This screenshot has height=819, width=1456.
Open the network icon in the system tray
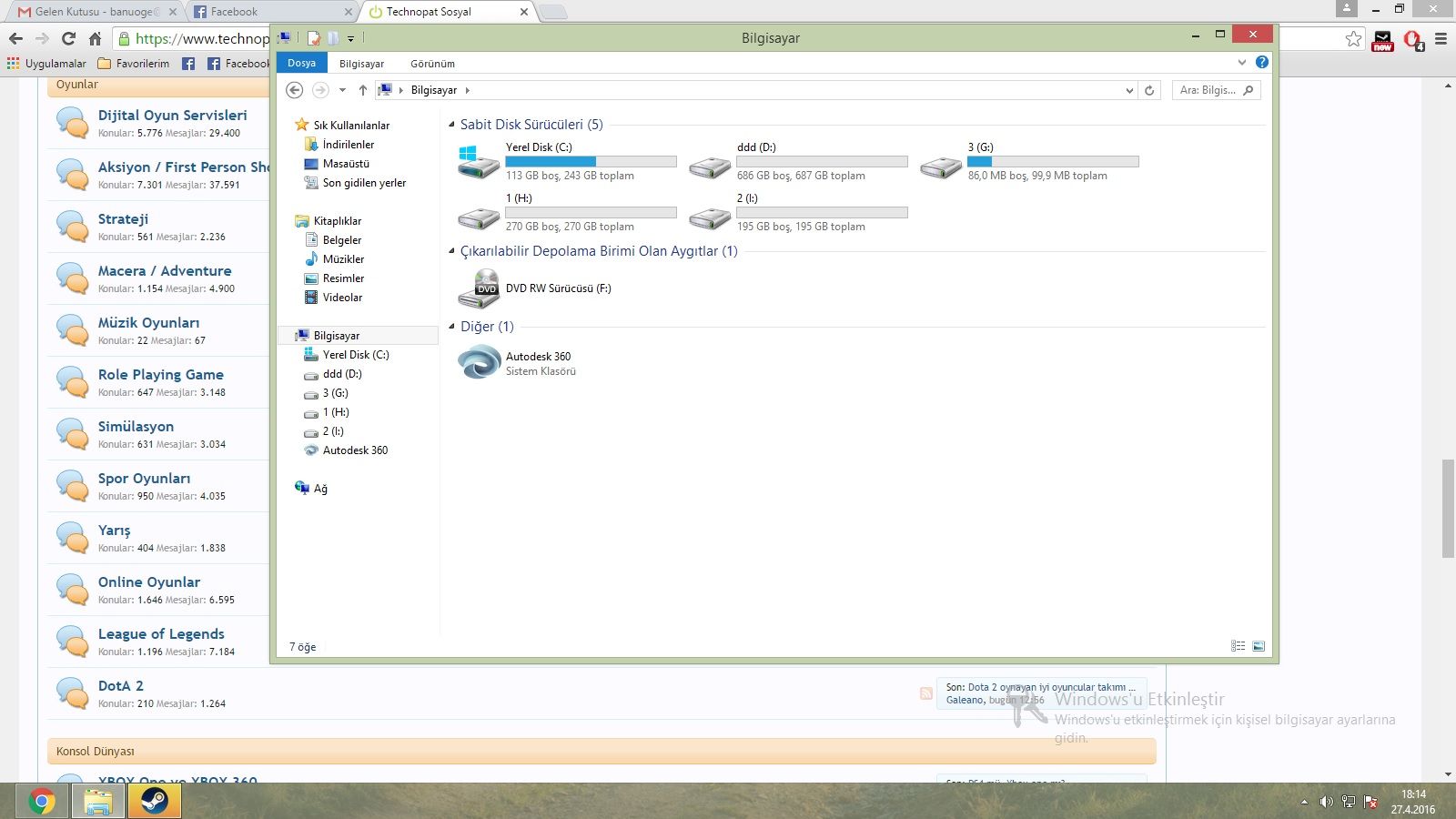1348,802
